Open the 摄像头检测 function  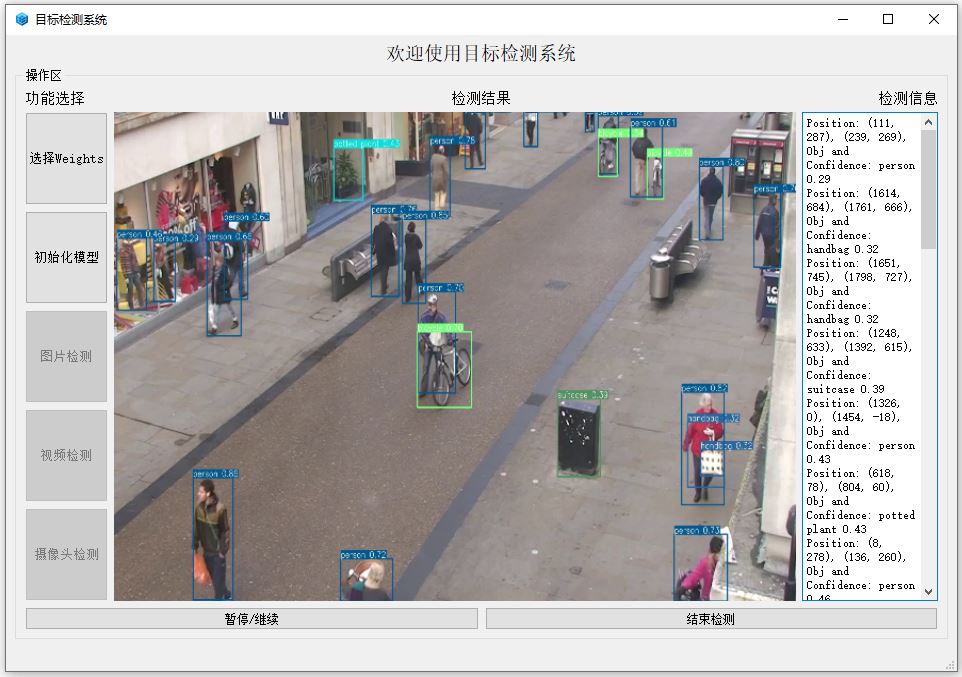pos(66,554)
